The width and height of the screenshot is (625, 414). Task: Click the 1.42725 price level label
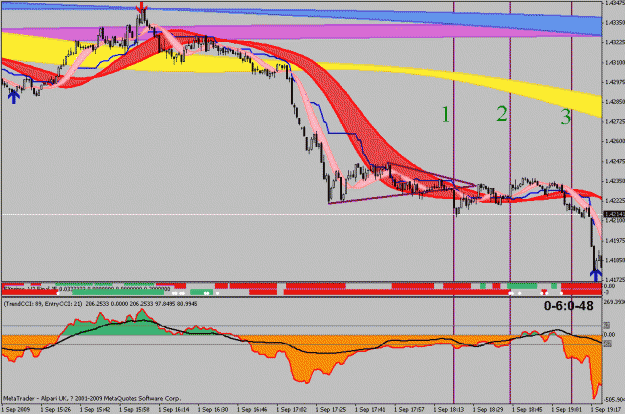(x=615, y=121)
